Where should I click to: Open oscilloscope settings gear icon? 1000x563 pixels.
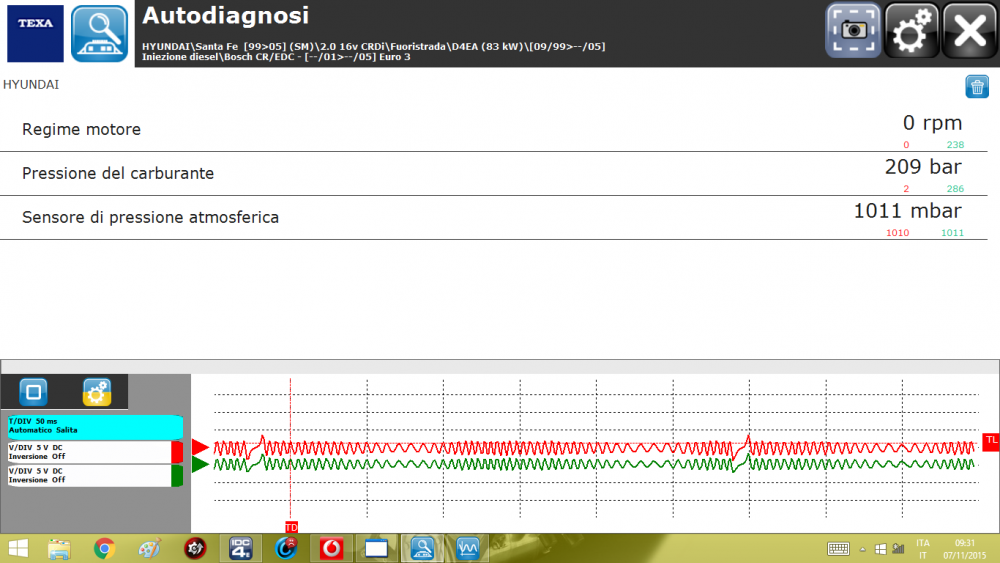[x=96, y=391]
